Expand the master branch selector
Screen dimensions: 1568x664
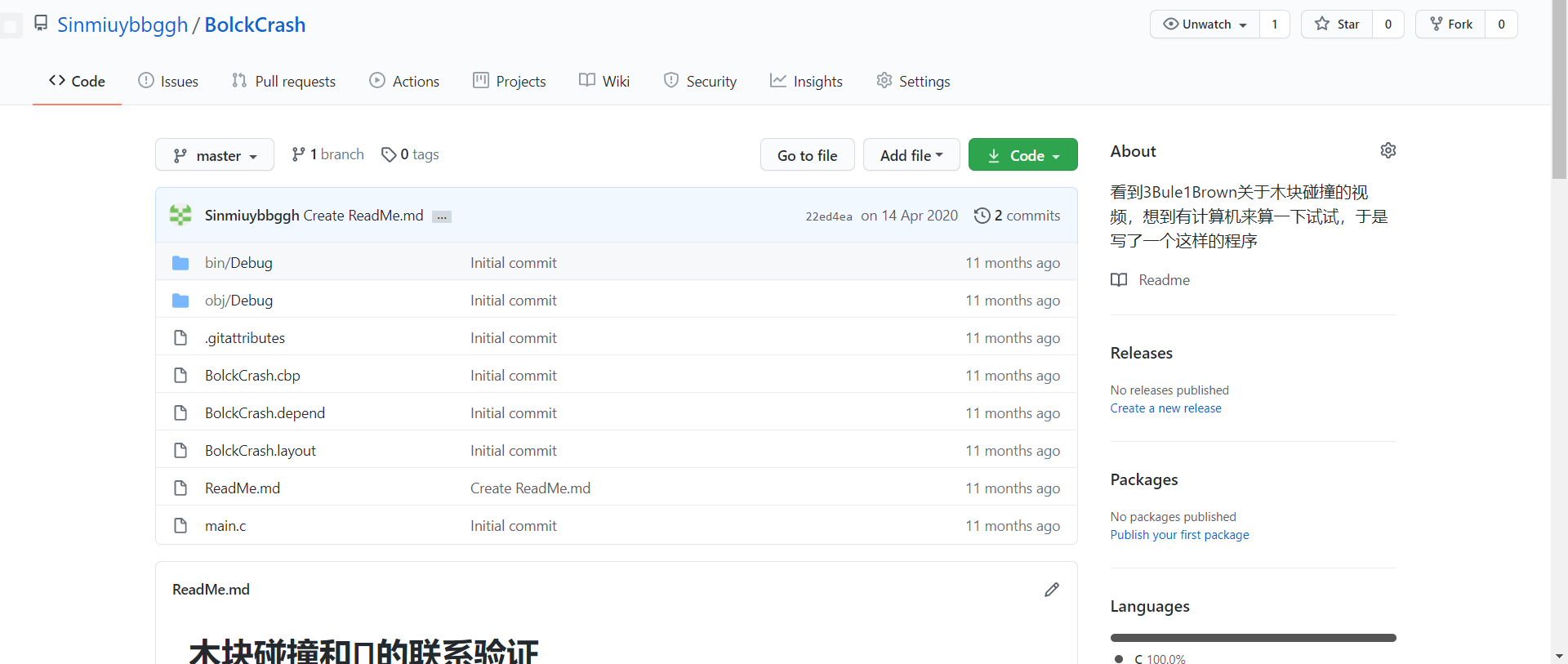tap(215, 155)
